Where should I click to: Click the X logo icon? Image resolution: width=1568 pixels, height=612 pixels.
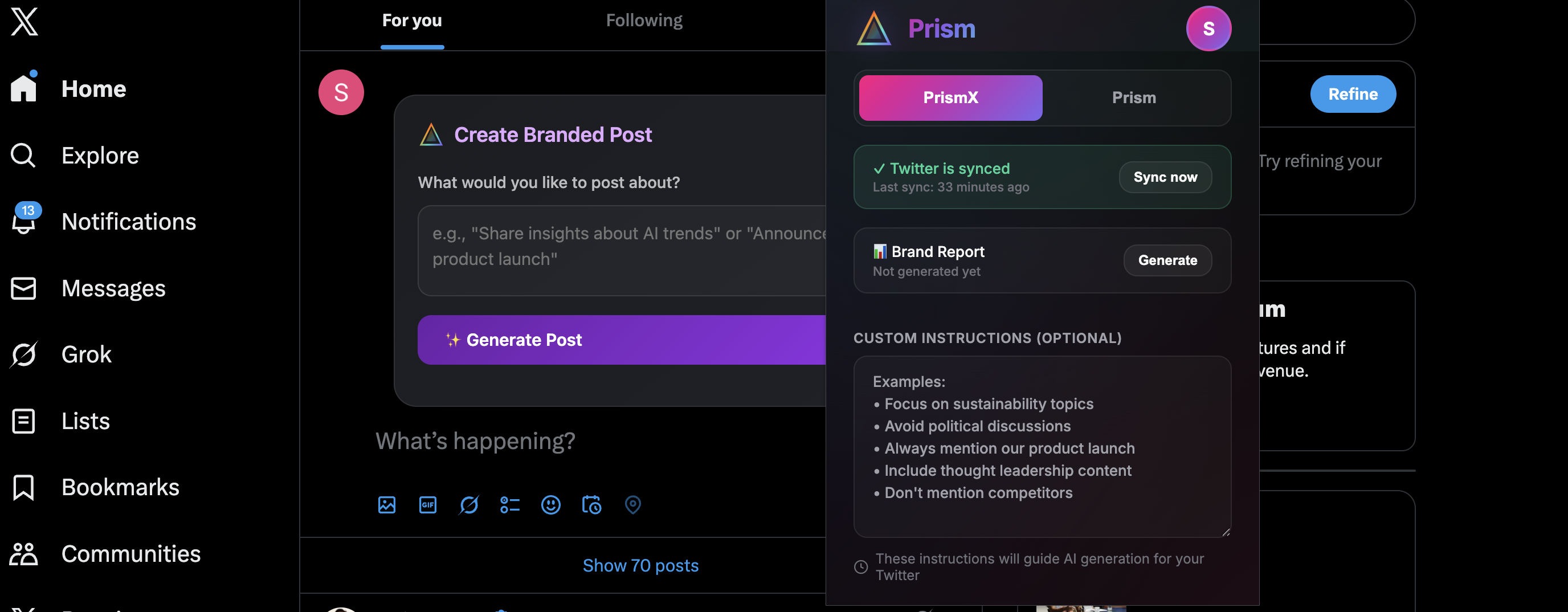click(24, 22)
